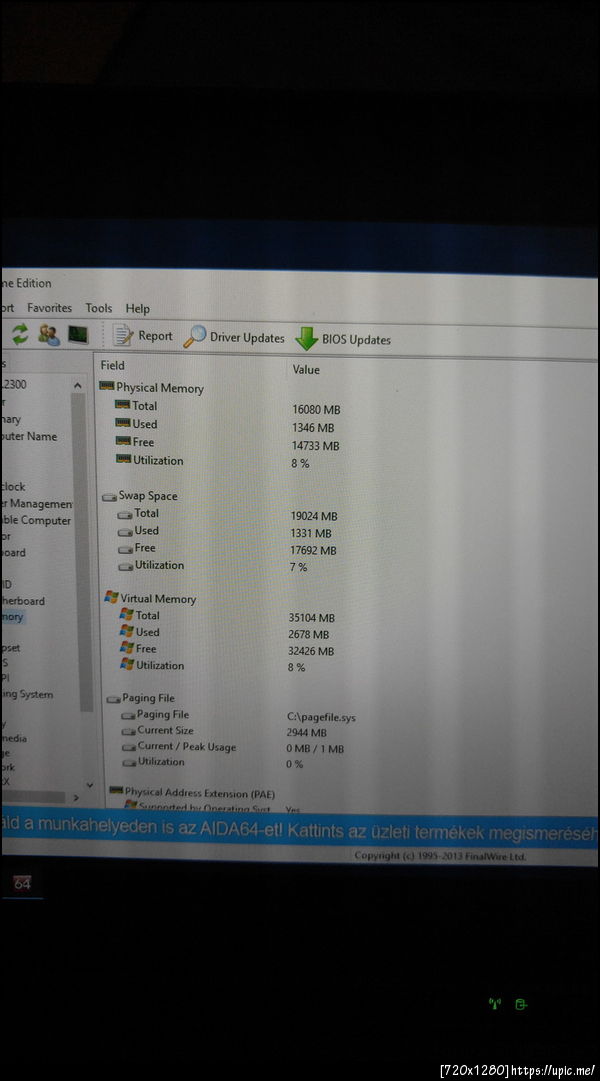Select Swap Space Utilization row icon

[126, 566]
